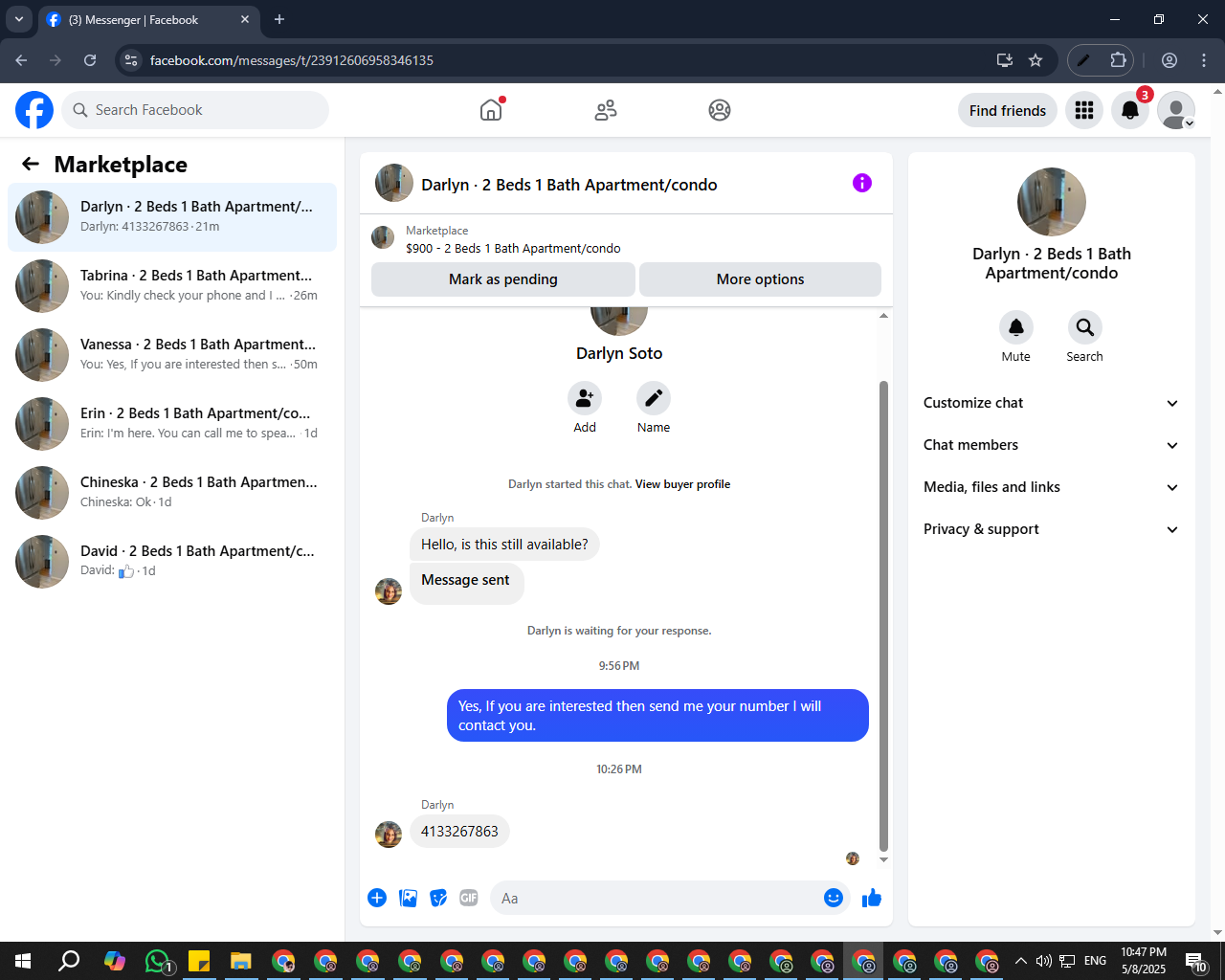Open browser tab search dropdown

pos(19,19)
